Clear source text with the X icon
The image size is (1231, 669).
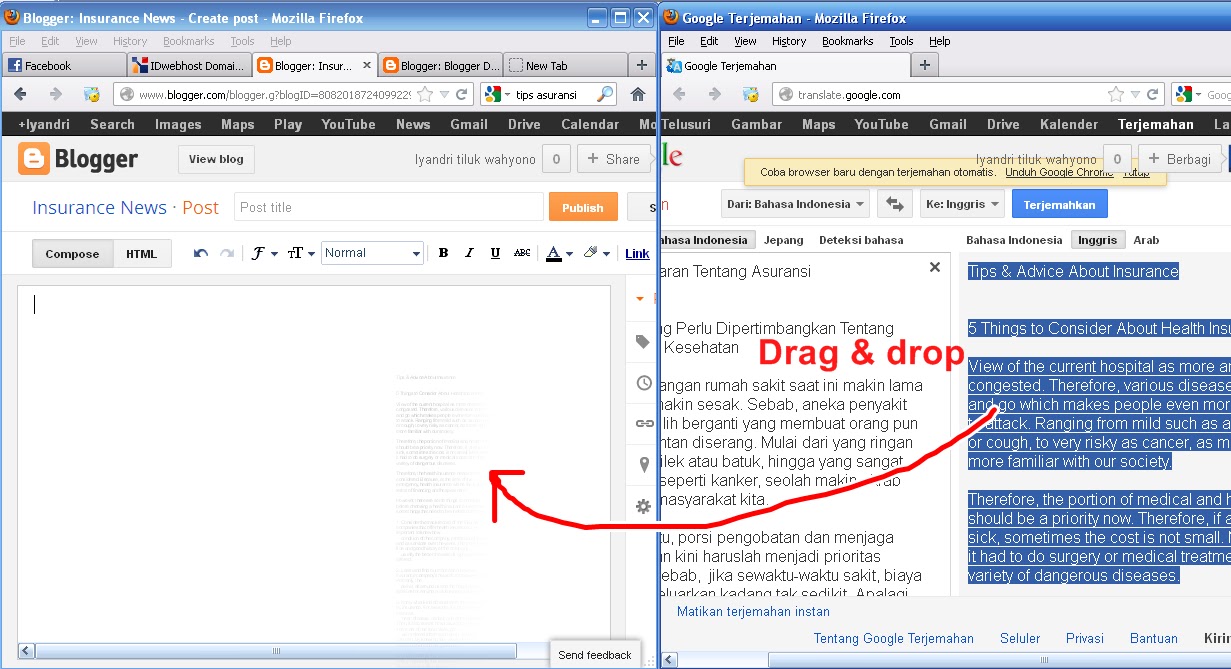[x=935, y=267]
